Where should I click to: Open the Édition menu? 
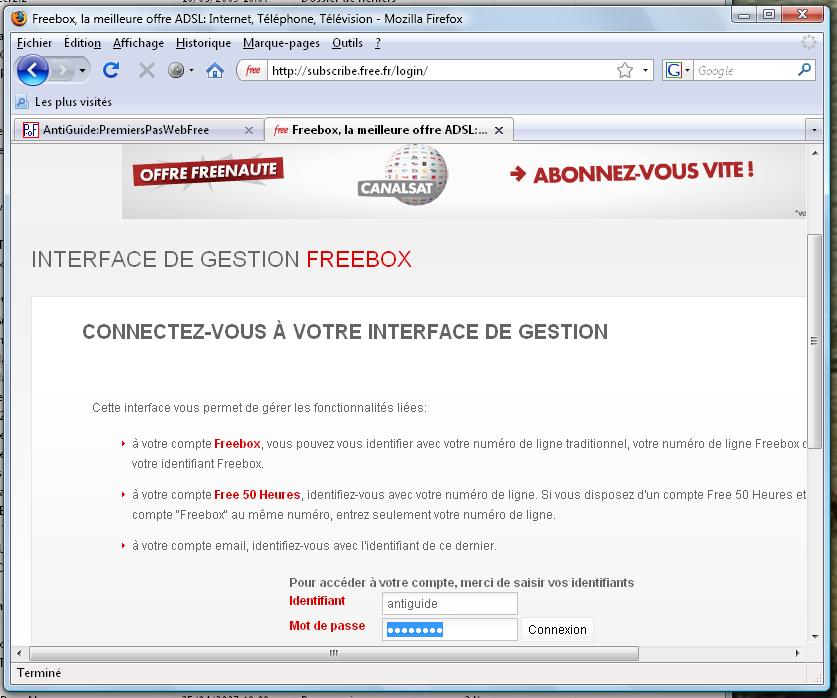[82, 43]
